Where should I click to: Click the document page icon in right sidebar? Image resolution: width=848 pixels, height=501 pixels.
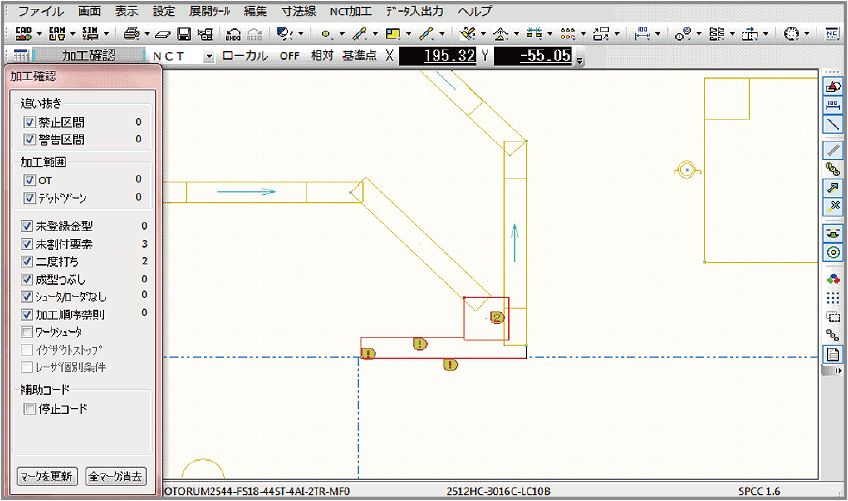coord(833,355)
